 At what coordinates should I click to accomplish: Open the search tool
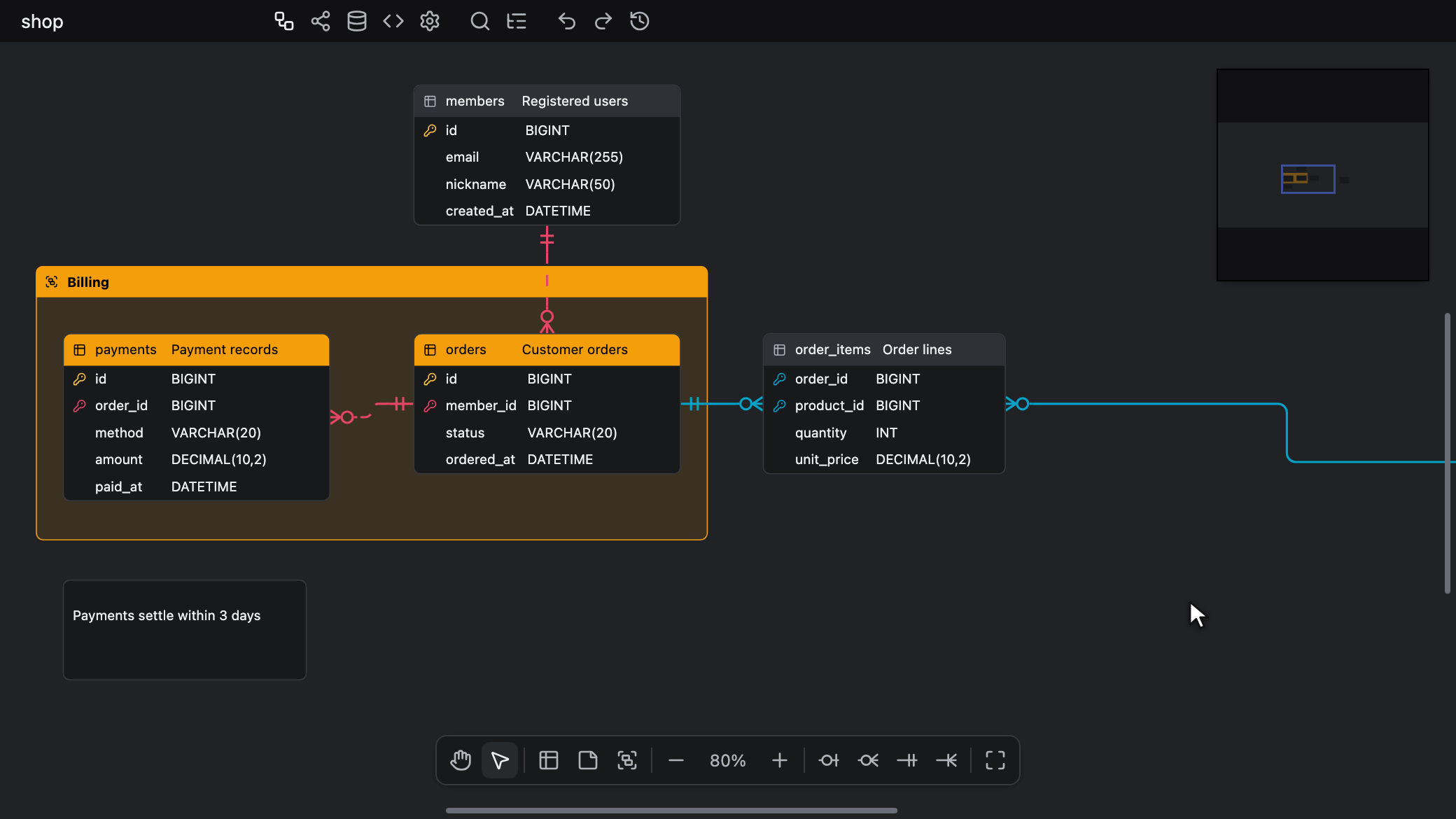[480, 21]
